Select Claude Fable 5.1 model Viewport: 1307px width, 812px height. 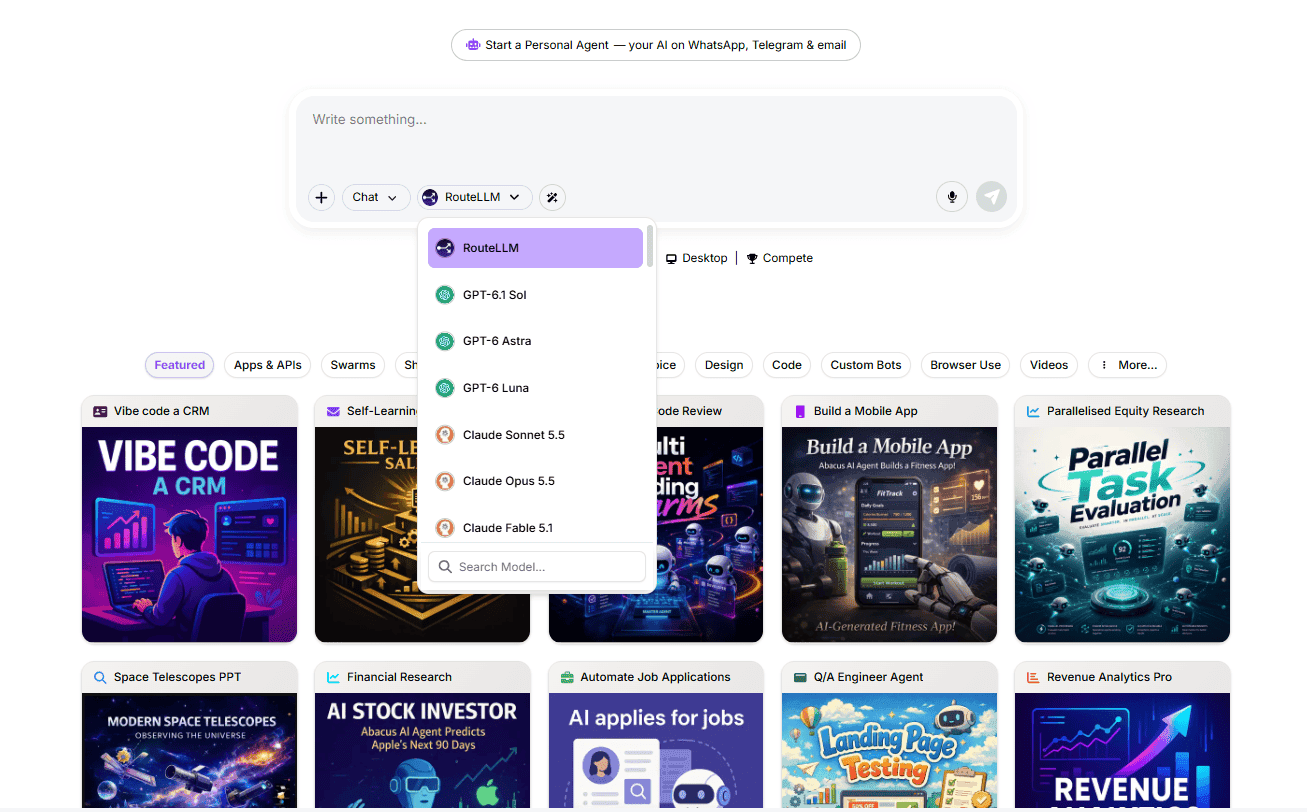point(535,528)
